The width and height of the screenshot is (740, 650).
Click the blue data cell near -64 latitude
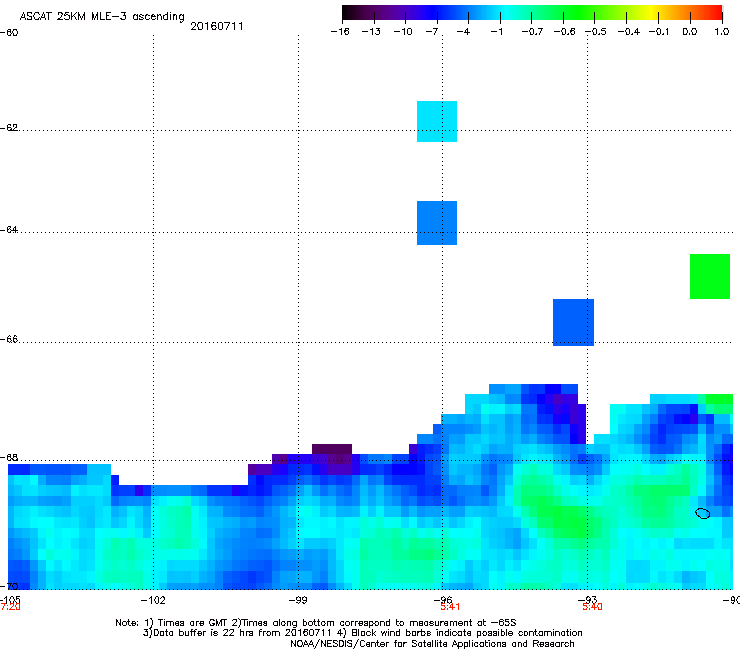pos(437,223)
